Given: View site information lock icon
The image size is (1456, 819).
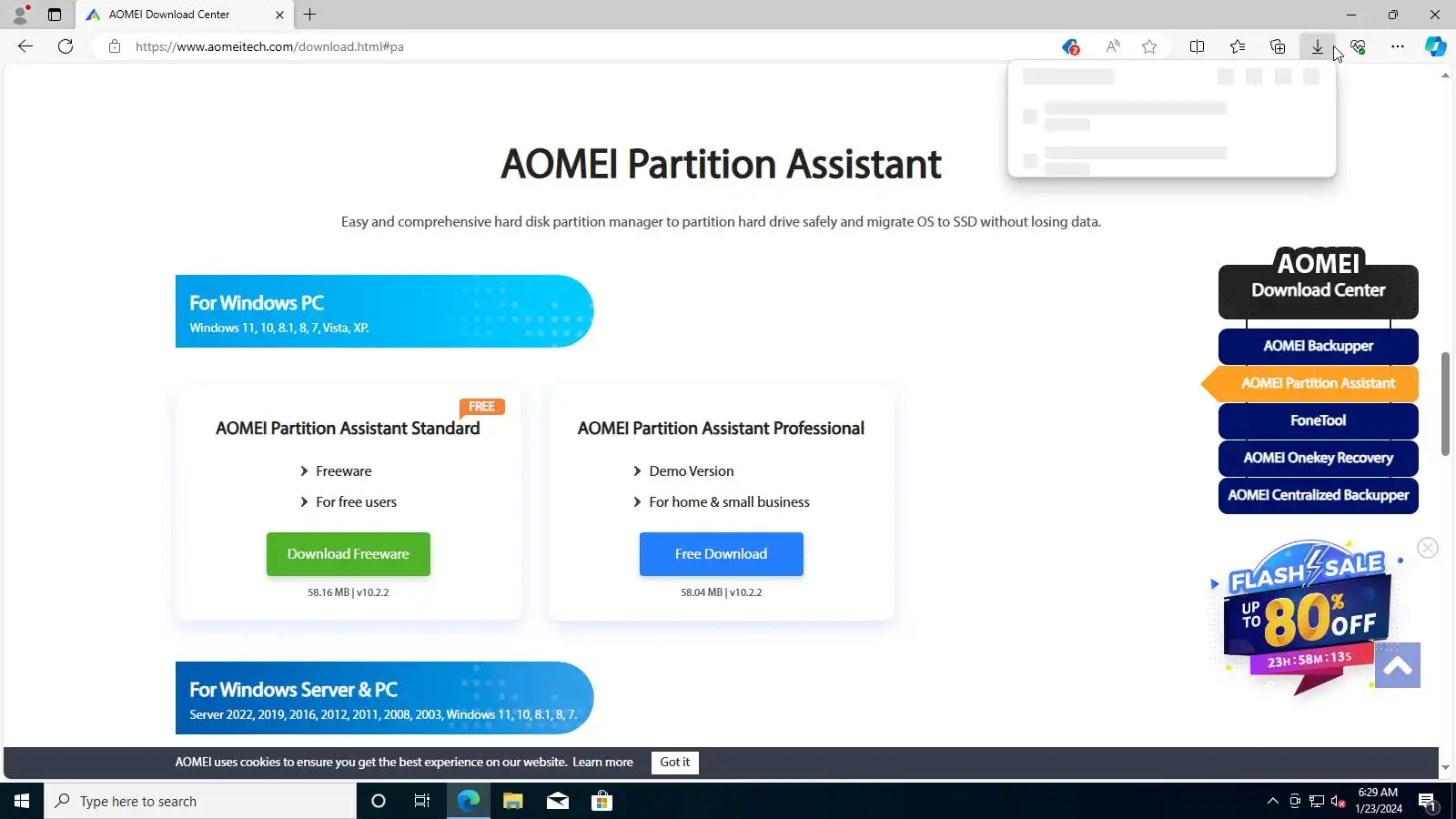Looking at the screenshot, I should [115, 46].
